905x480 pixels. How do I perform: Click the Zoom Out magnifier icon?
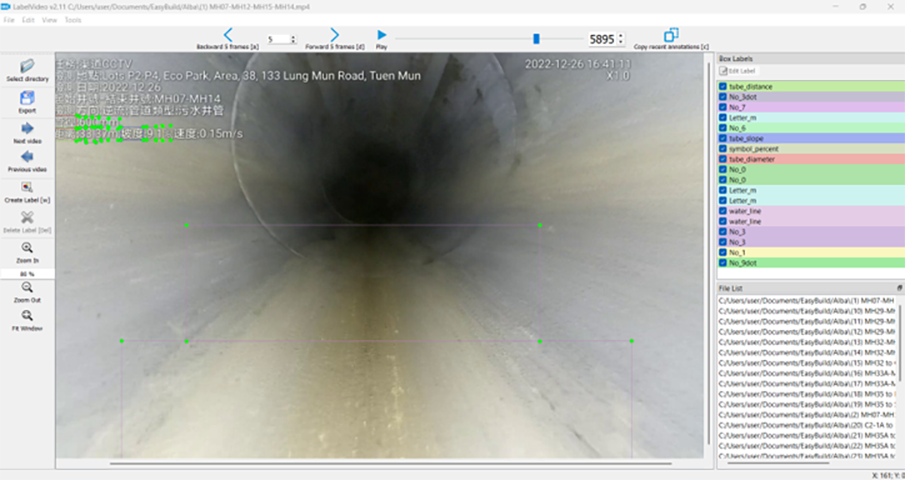[27, 287]
